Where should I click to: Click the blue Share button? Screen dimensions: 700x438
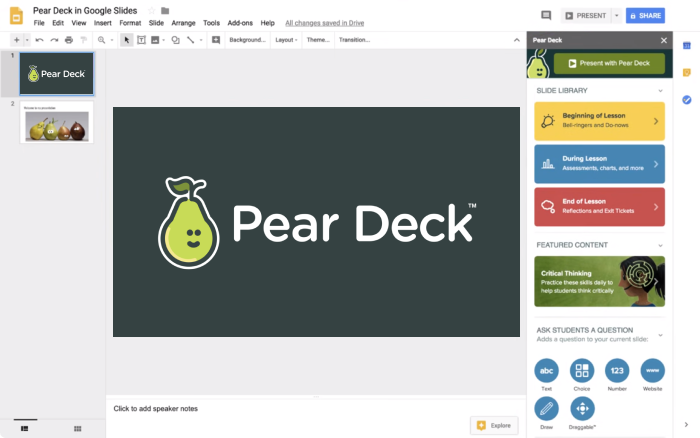point(645,16)
